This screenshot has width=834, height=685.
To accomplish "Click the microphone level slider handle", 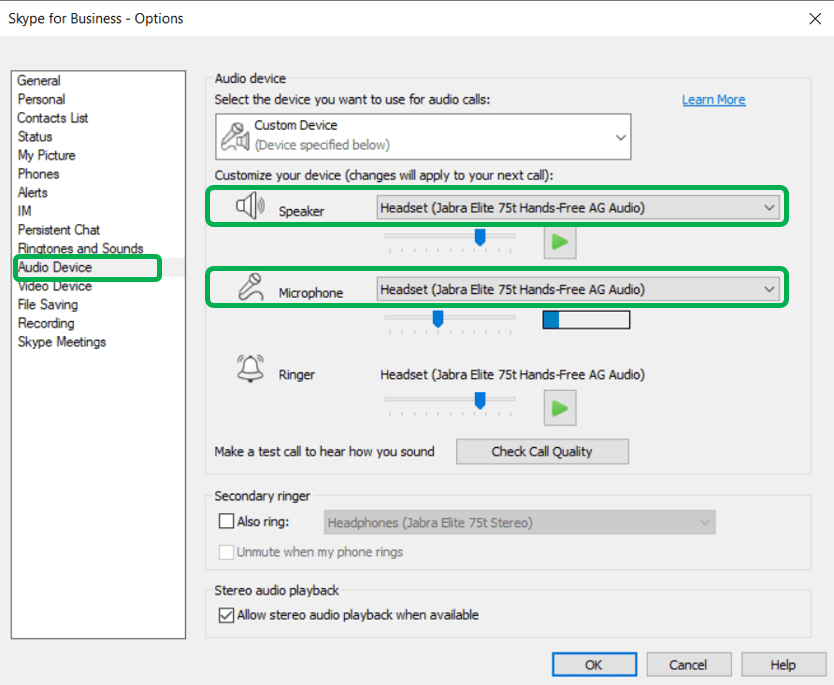I will [437, 318].
